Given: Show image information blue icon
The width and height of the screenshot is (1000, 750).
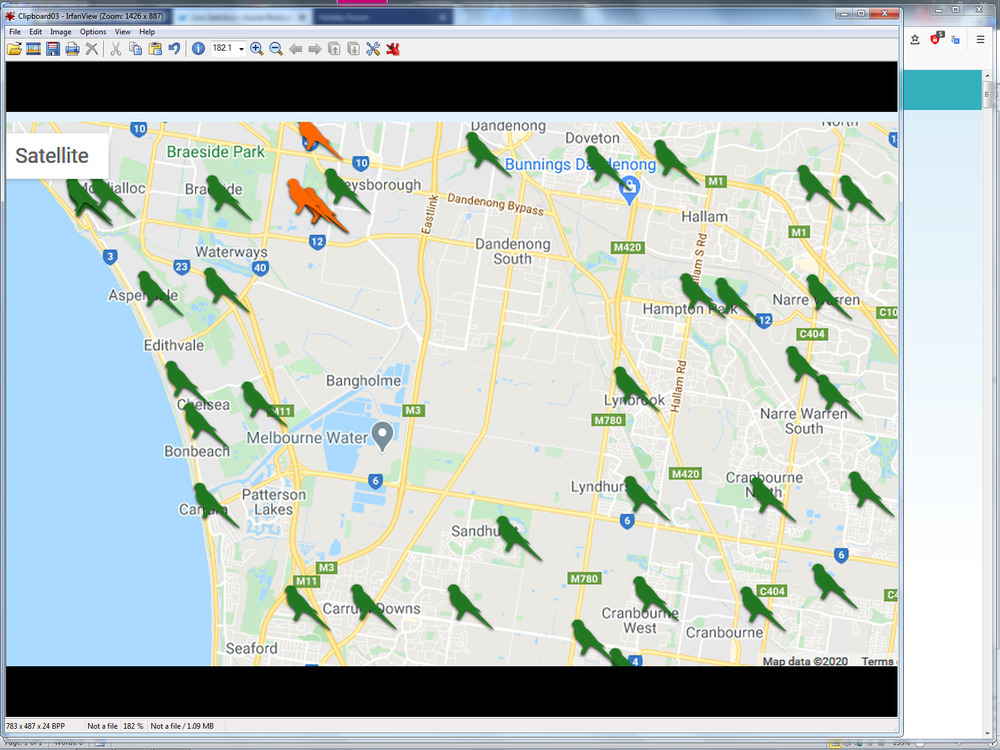Looking at the screenshot, I should pos(198,49).
